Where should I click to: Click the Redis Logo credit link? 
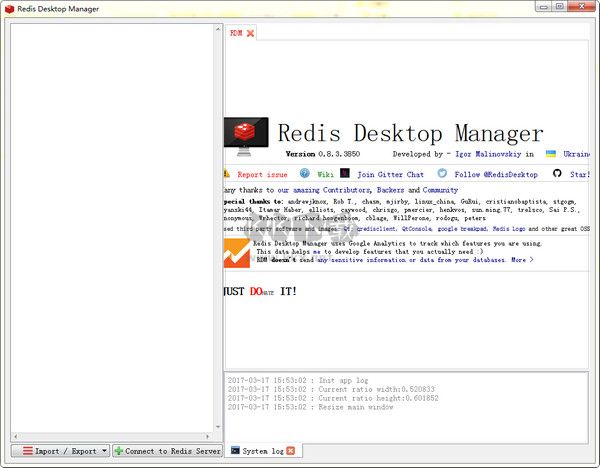pos(509,229)
